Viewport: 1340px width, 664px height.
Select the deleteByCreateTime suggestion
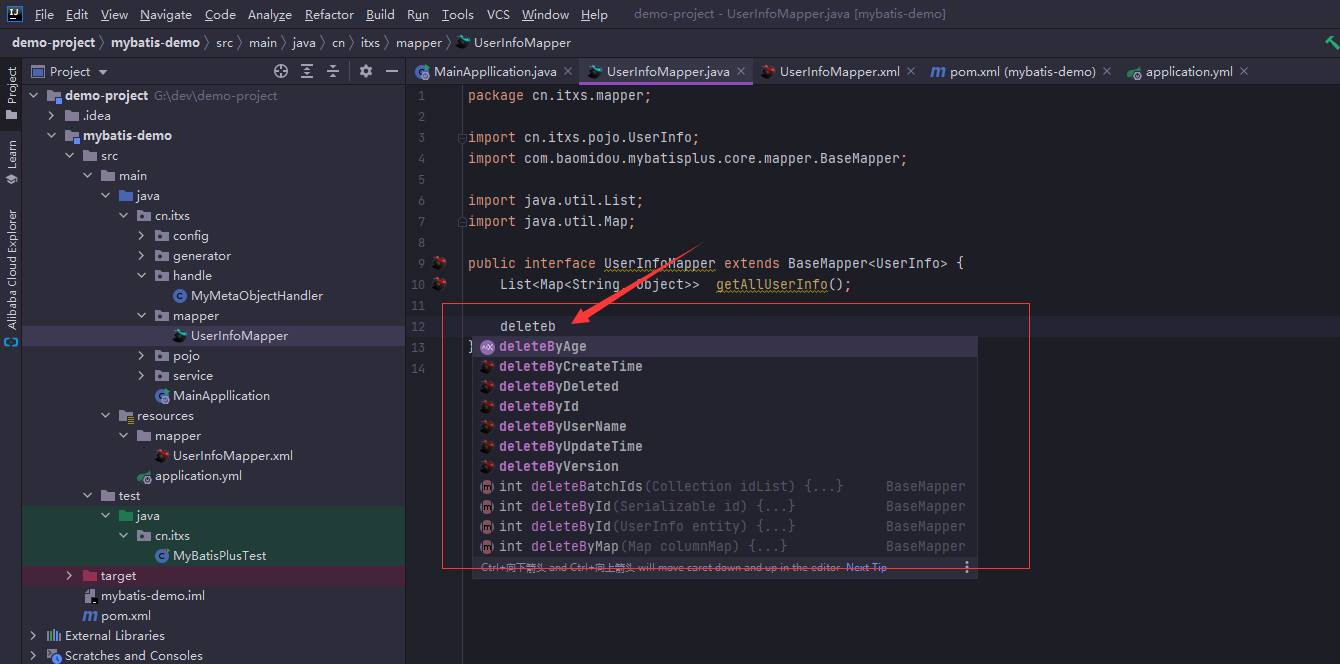(x=725, y=366)
